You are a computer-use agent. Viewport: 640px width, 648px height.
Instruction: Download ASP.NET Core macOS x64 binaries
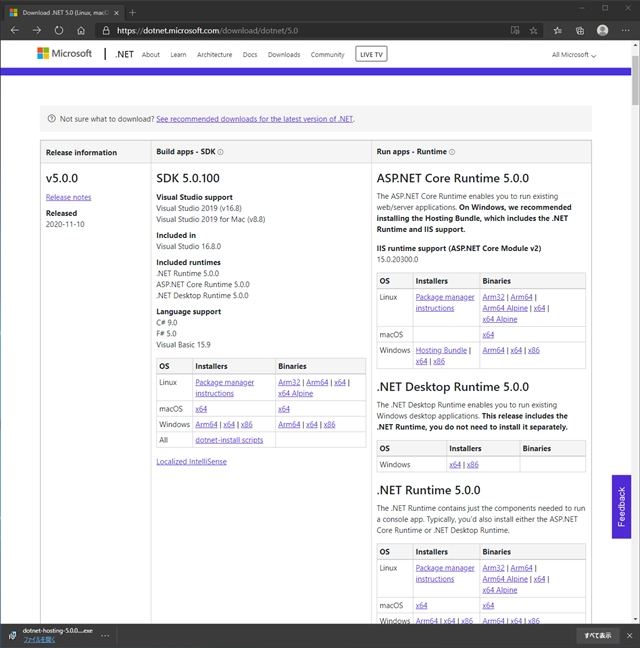[x=488, y=335]
